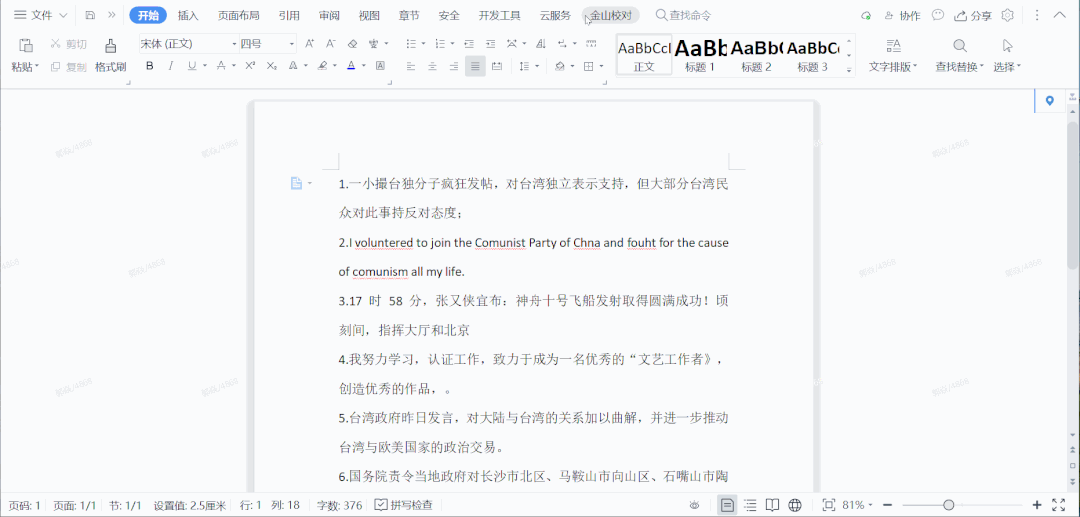Collapse the ribbon with the up chevron
The width and height of the screenshot is (1080, 517).
pyautogui.click(x=1060, y=15)
